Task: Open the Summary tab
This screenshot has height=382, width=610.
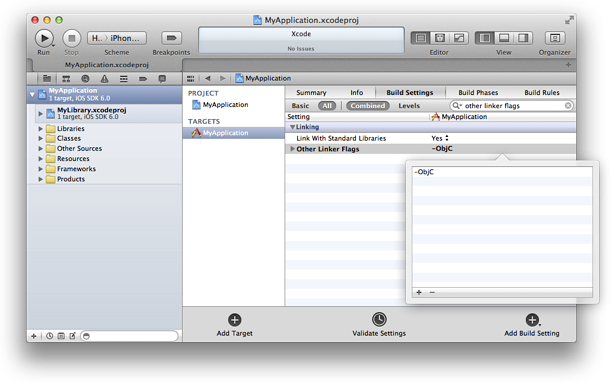Action: 311,93
